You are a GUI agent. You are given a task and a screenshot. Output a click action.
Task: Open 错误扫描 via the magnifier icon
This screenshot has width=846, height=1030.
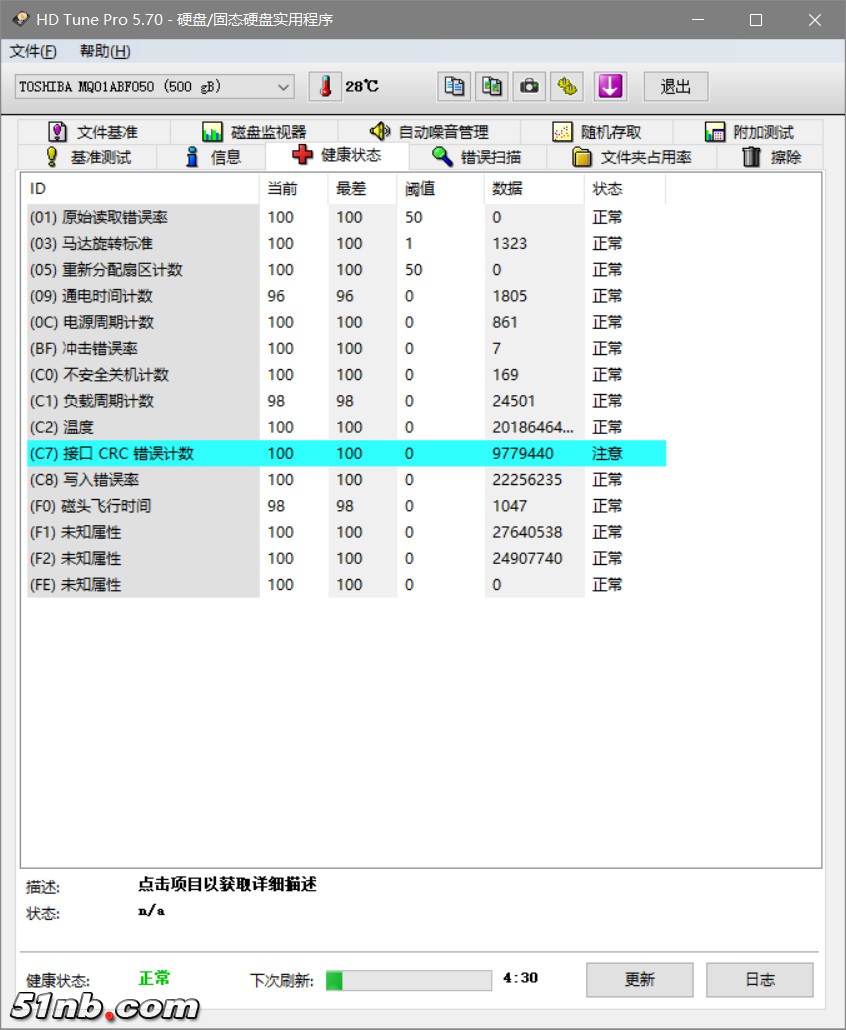[478, 156]
